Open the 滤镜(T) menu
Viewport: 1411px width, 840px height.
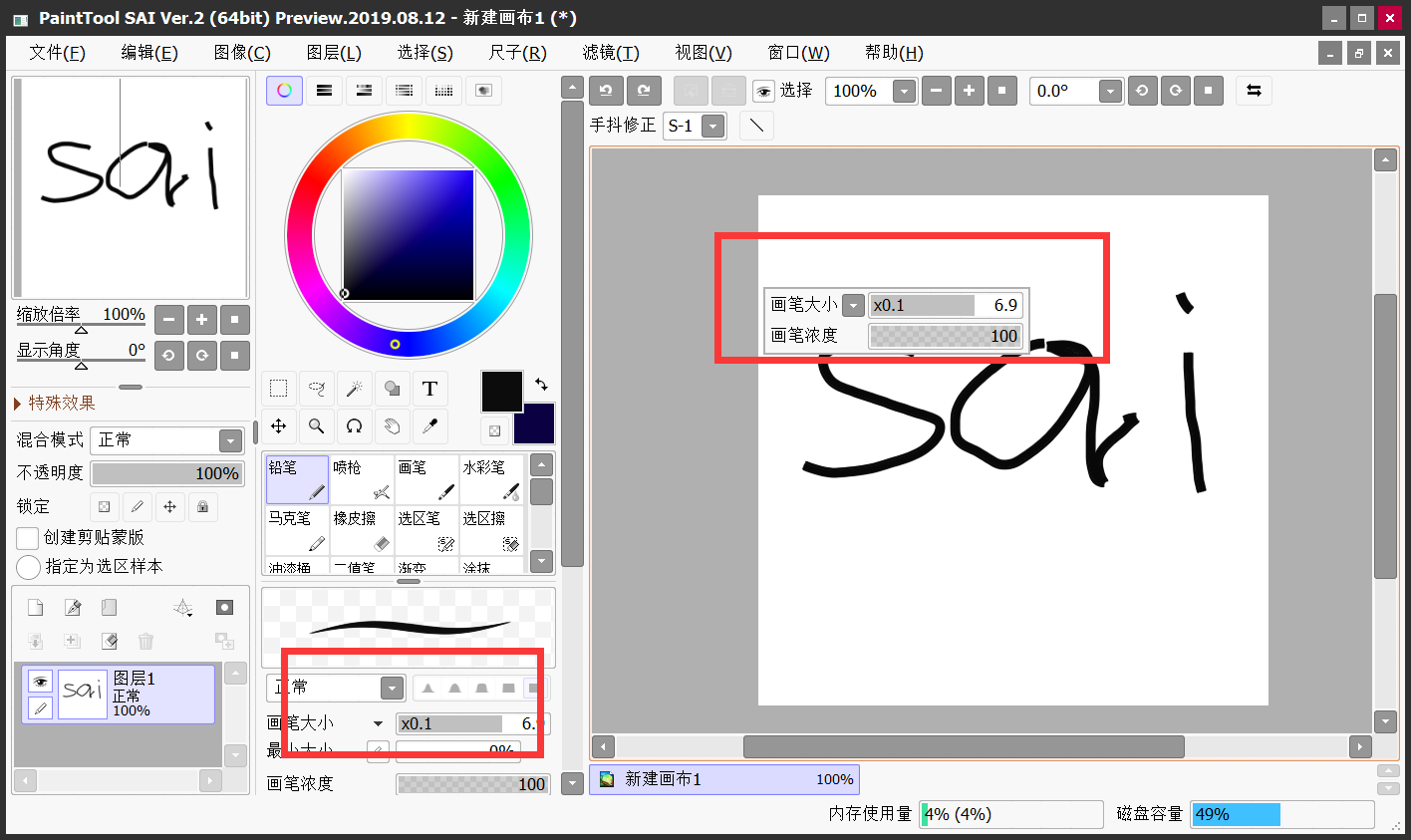tap(611, 53)
